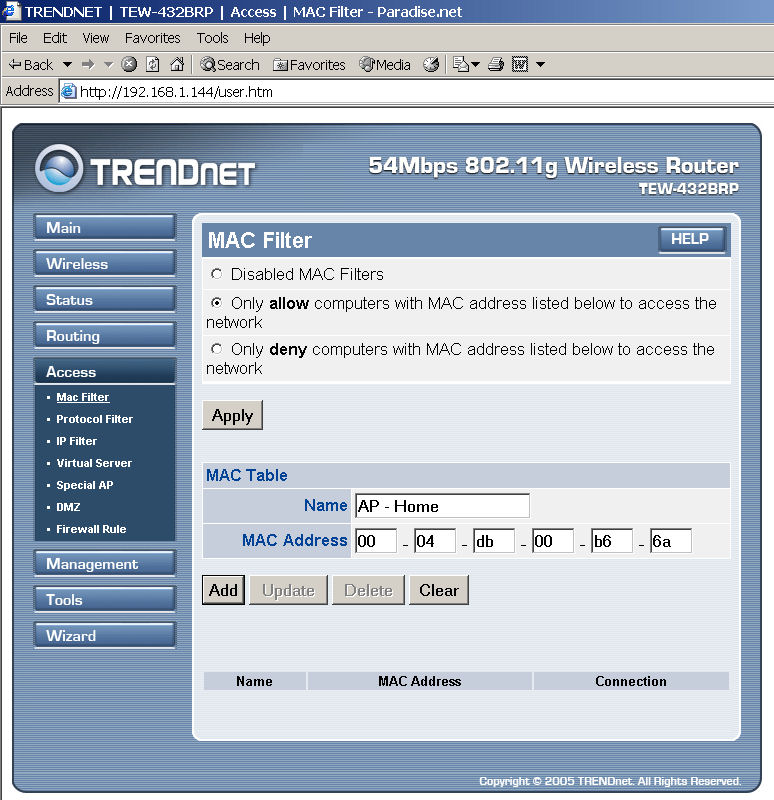Open the Favorites toolbar button
Viewport: 774px width, 800px height.
pos(309,65)
